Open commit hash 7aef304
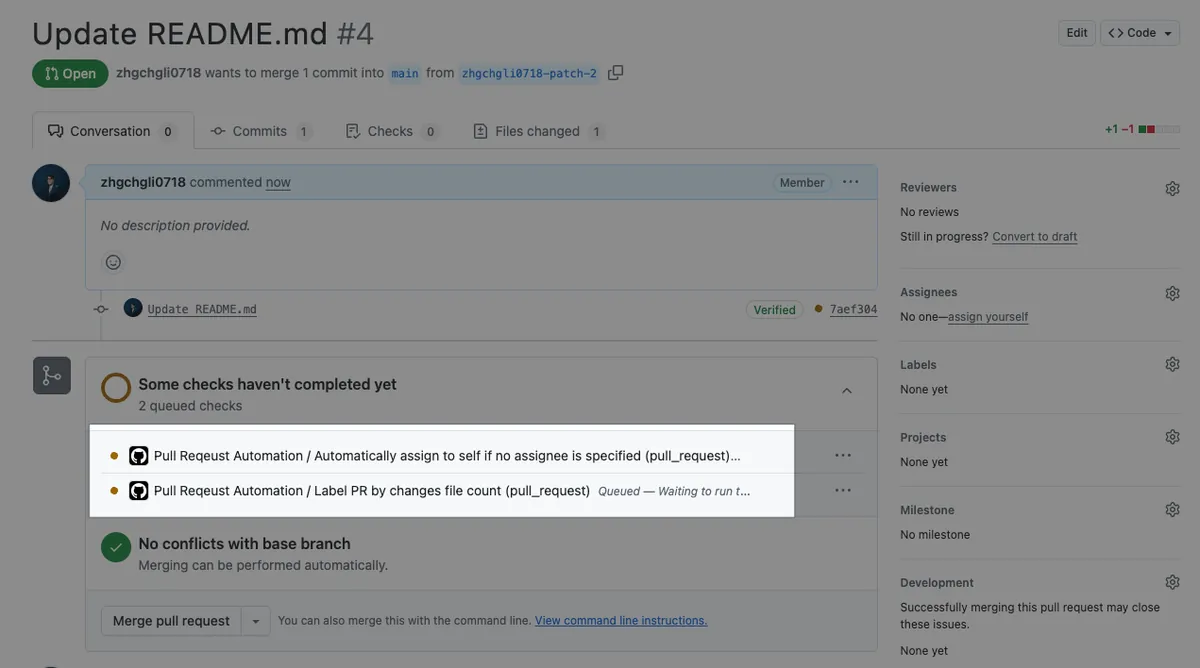This screenshot has height=668, width=1200. (x=853, y=310)
